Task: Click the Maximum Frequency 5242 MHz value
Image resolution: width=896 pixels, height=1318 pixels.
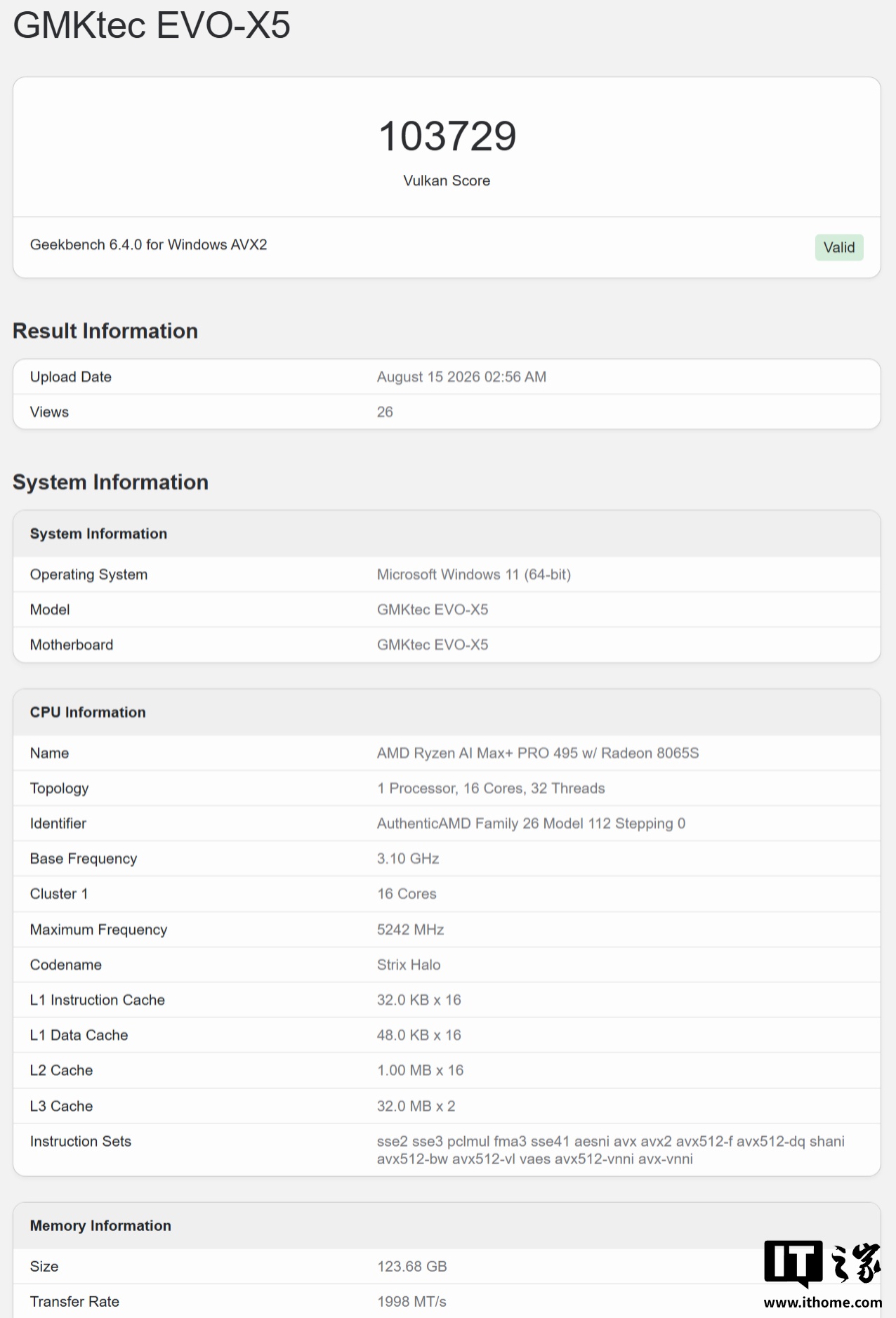Action: tap(411, 930)
